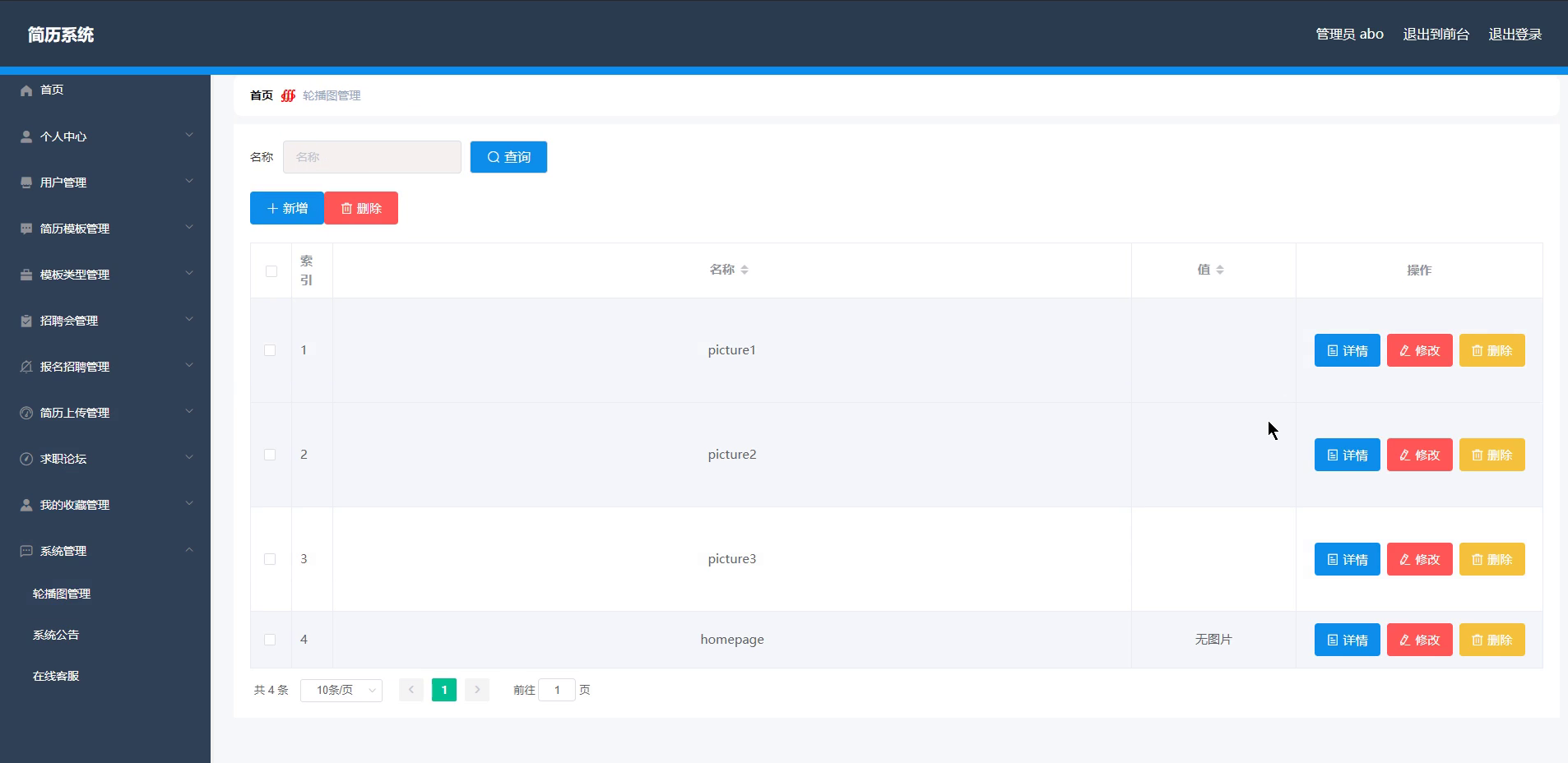
Task: Open 详情 for the picture3 row
Action: pyautogui.click(x=1347, y=559)
